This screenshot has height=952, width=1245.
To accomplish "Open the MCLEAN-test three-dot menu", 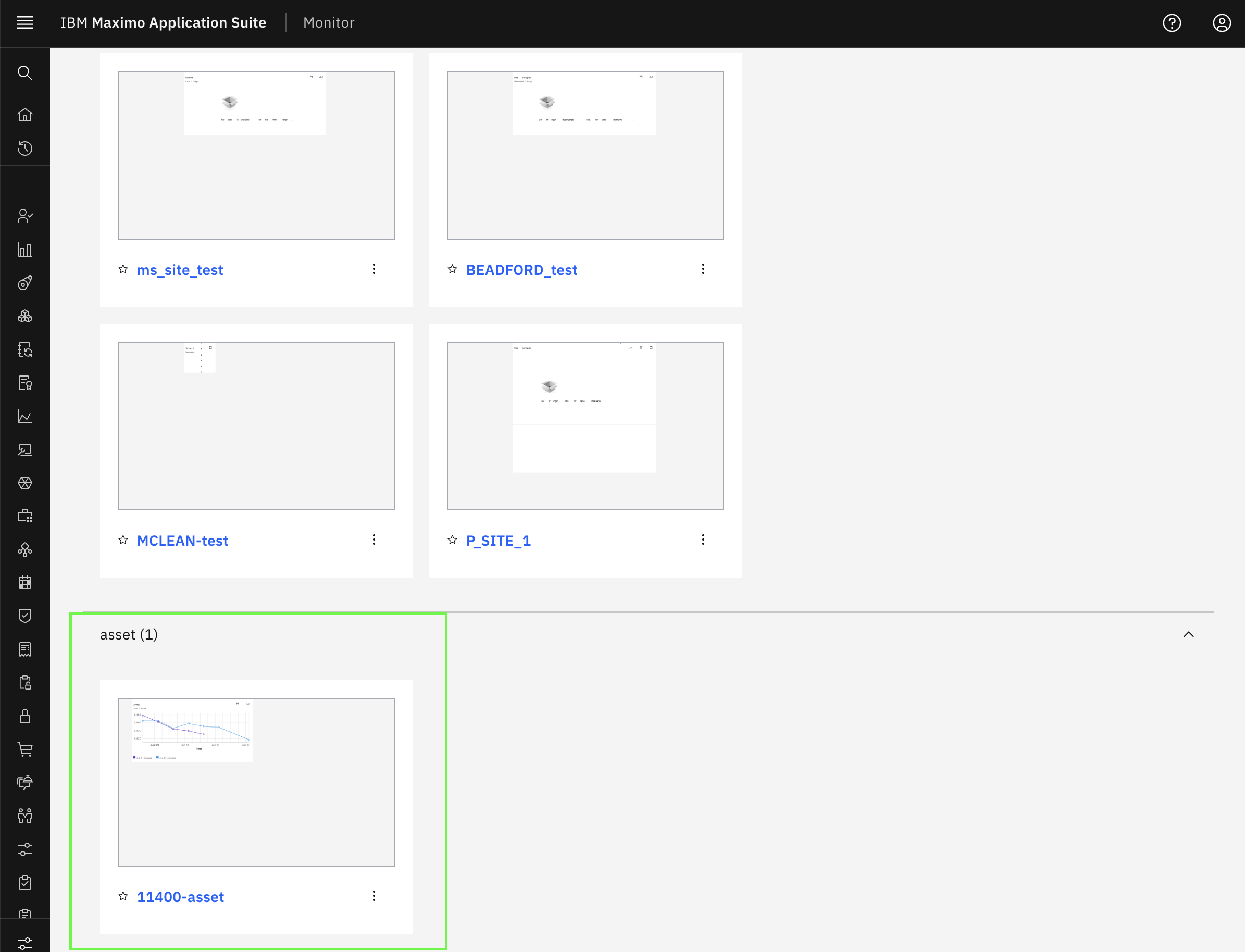I will (374, 540).
